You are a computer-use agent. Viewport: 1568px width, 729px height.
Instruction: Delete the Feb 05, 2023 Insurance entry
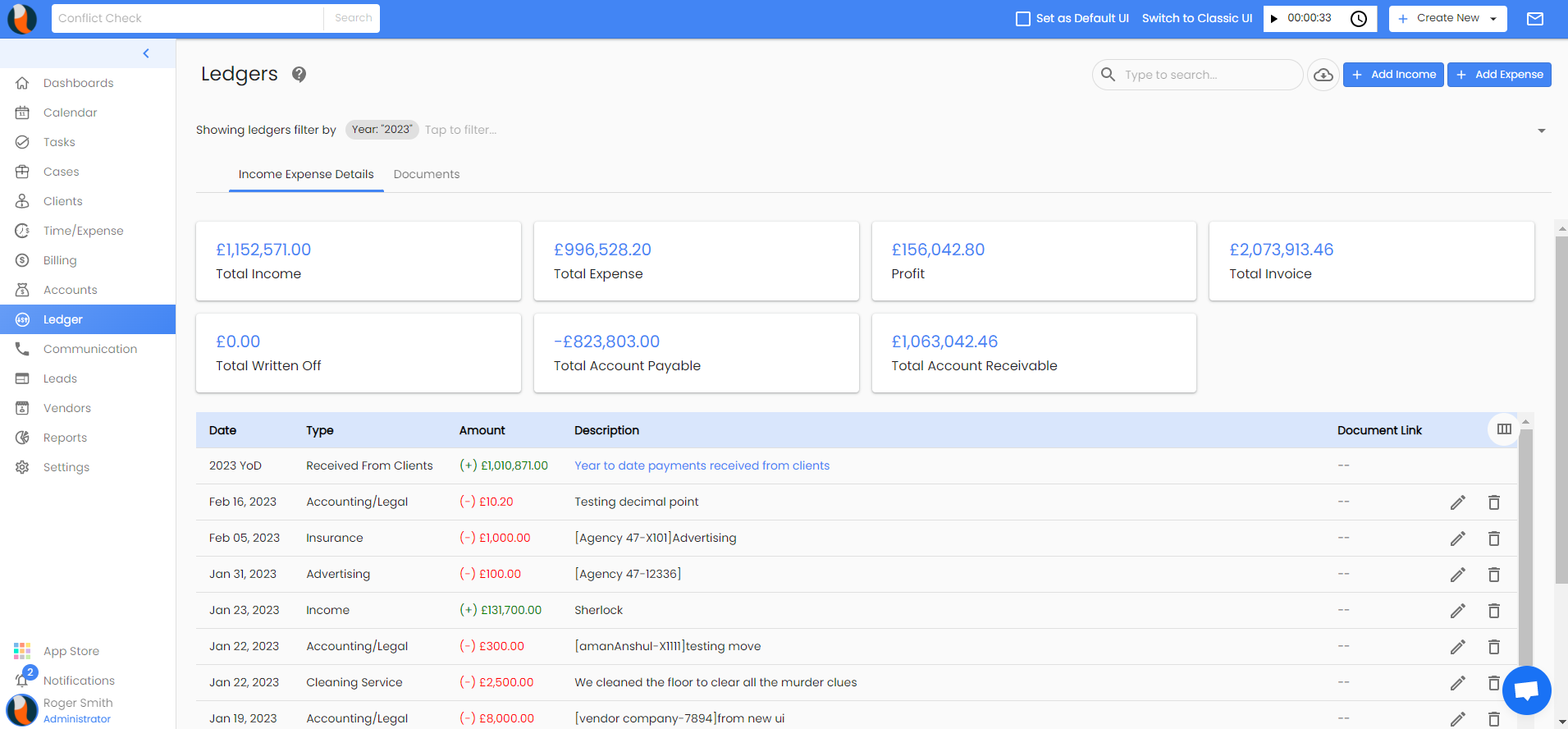[x=1493, y=539]
